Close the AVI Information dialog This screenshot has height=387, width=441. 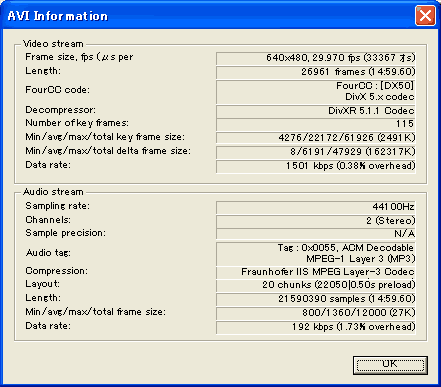(x=425, y=15)
